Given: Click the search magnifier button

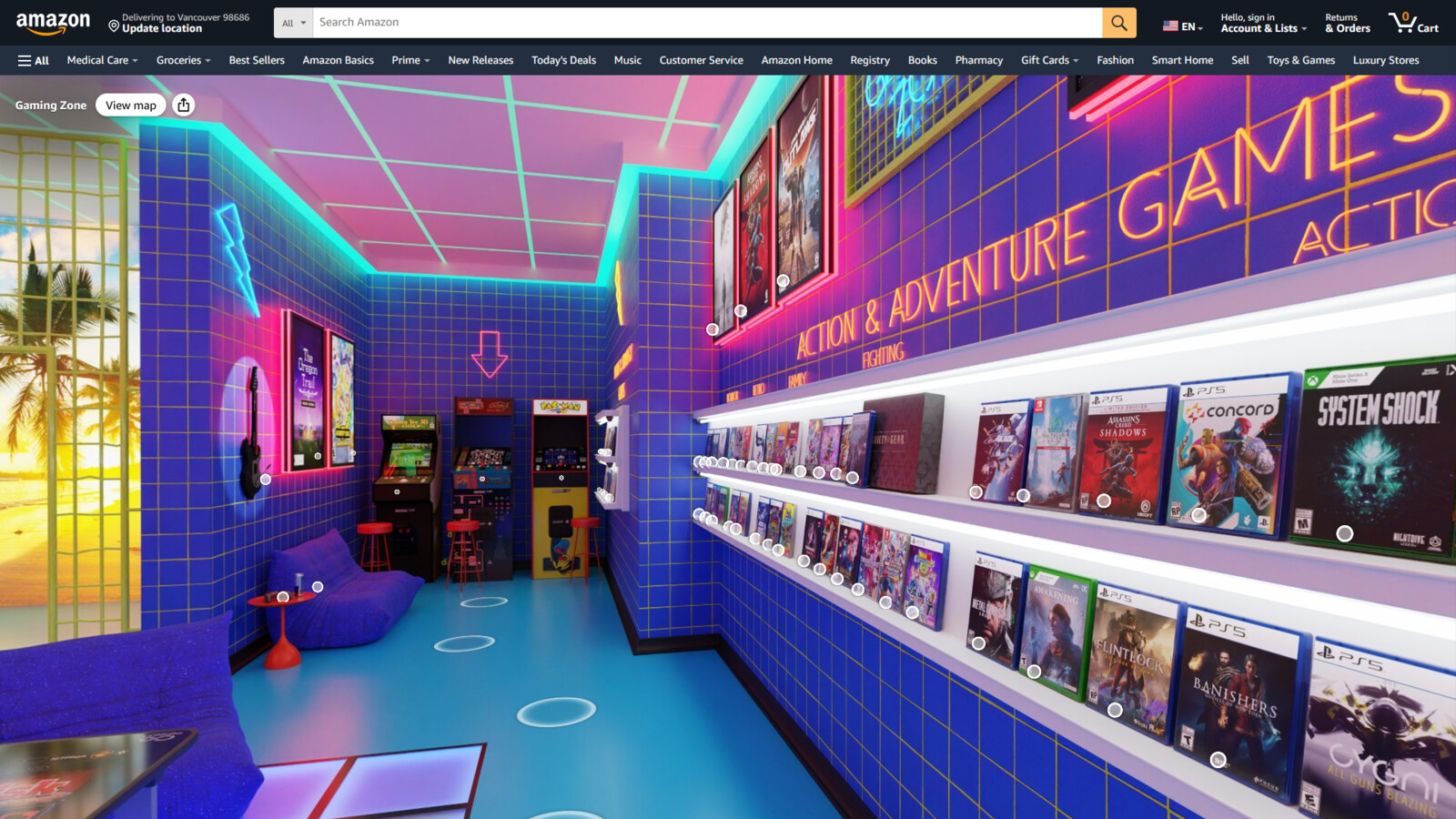Looking at the screenshot, I should click(x=1119, y=23).
